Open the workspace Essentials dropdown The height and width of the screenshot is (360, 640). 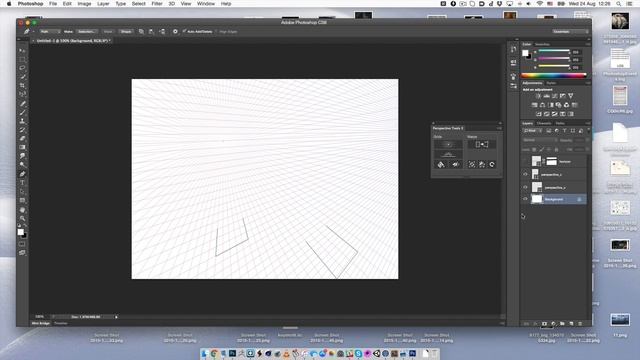click(x=570, y=31)
